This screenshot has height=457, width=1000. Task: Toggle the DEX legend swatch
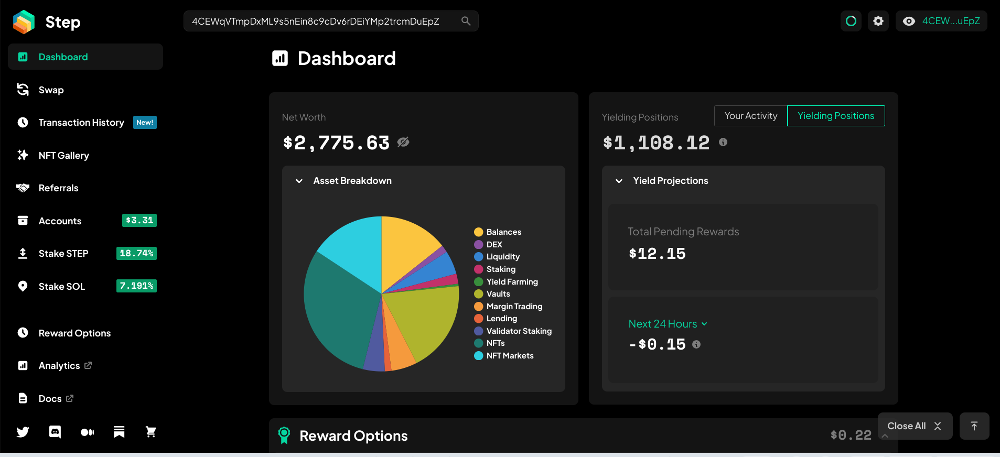coord(478,244)
